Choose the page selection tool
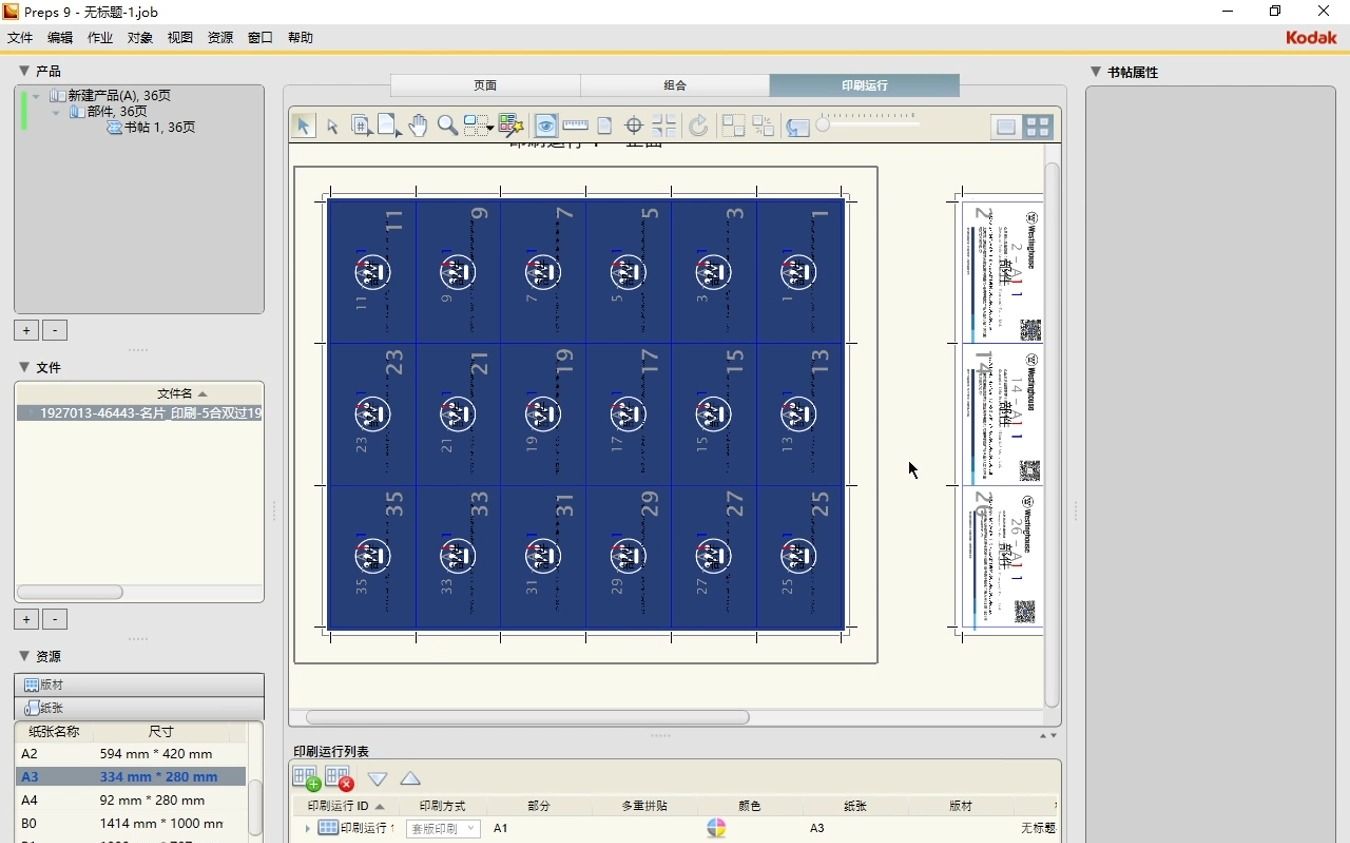1350x843 pixels. [390, 126]
